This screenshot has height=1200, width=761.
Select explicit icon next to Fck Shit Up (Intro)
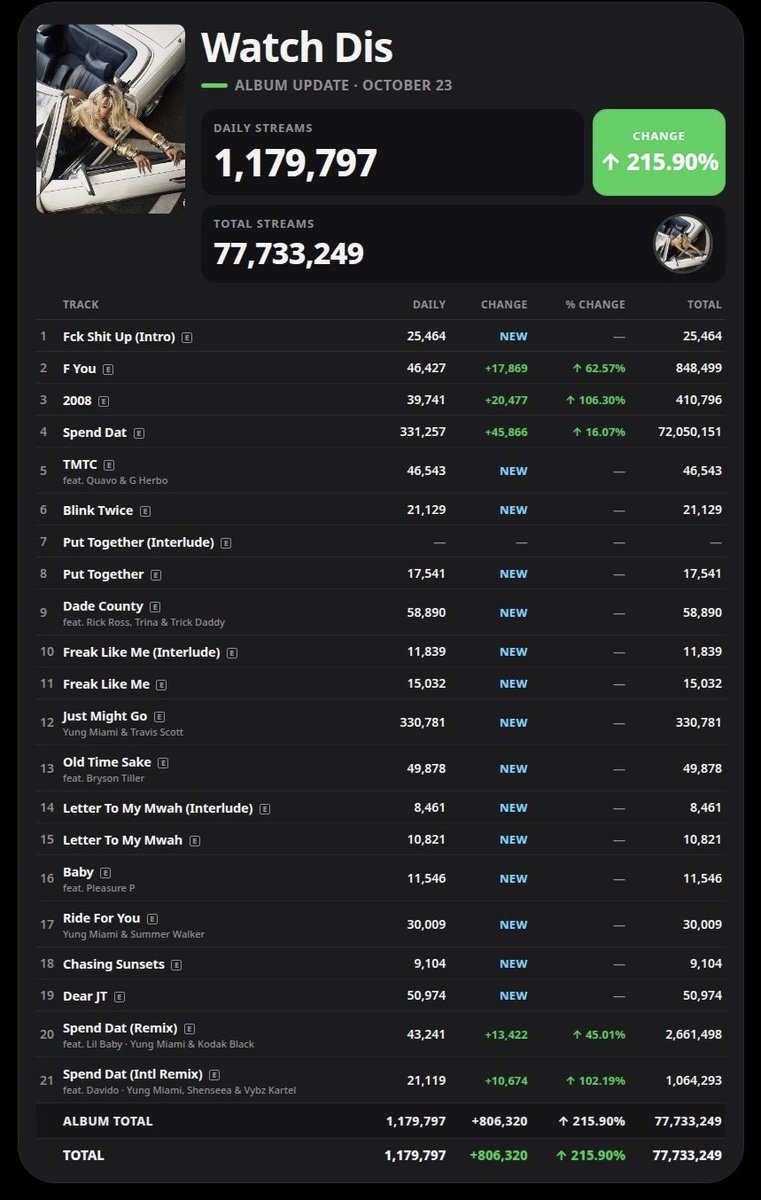pyautogui.click(x=187, y=338)
